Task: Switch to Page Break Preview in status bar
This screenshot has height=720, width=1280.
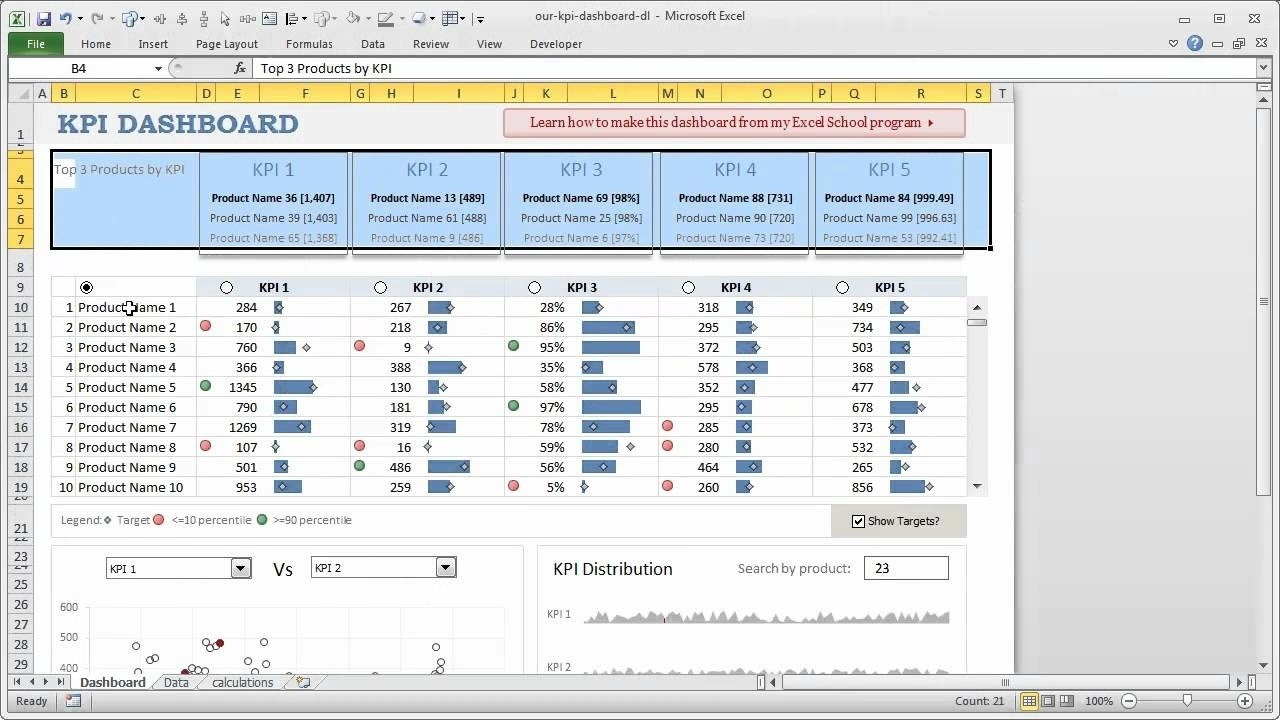Action: [x=1067, y=701]
